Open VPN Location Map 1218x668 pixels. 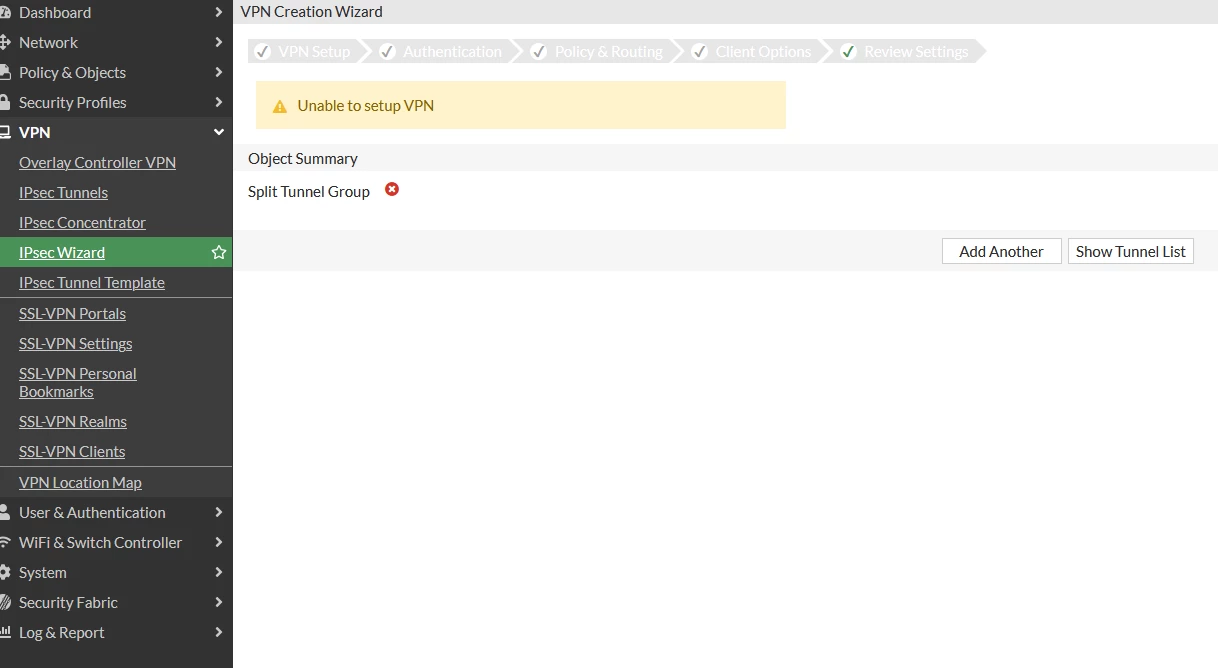[x=80, y=483]
